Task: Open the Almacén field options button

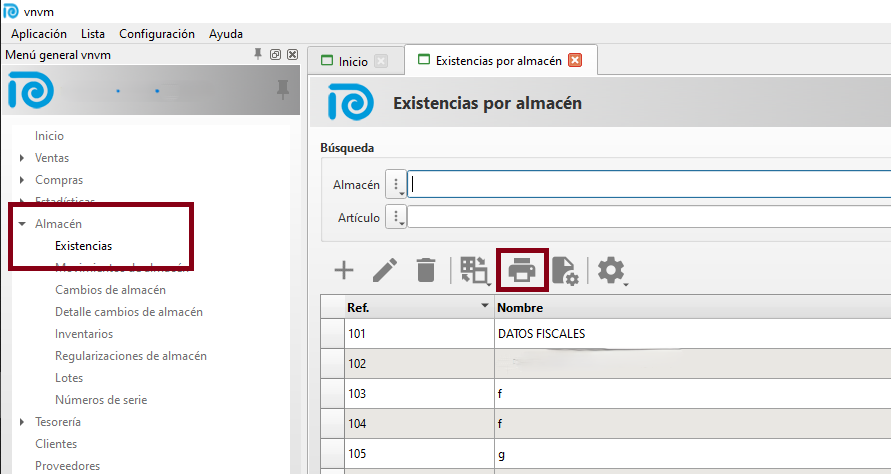Action: click(x=396, y=184)
